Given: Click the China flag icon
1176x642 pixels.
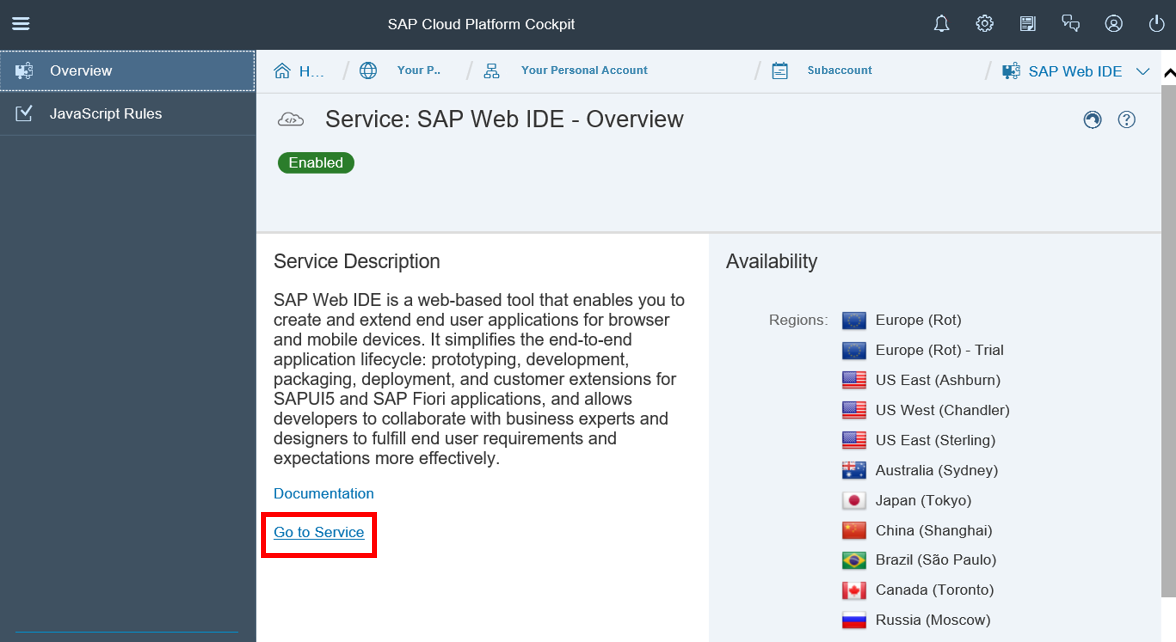Looking at the screenshot, I should tap(854, 530).
